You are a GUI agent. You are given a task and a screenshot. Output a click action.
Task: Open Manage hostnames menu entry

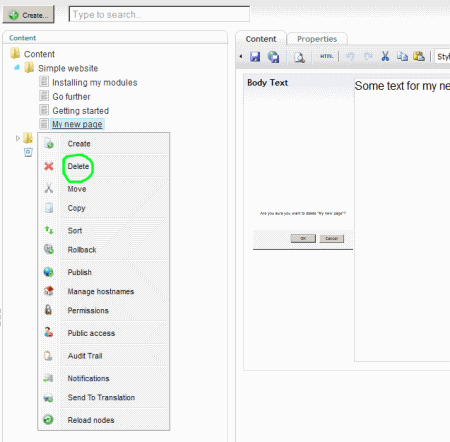point(101,292)
